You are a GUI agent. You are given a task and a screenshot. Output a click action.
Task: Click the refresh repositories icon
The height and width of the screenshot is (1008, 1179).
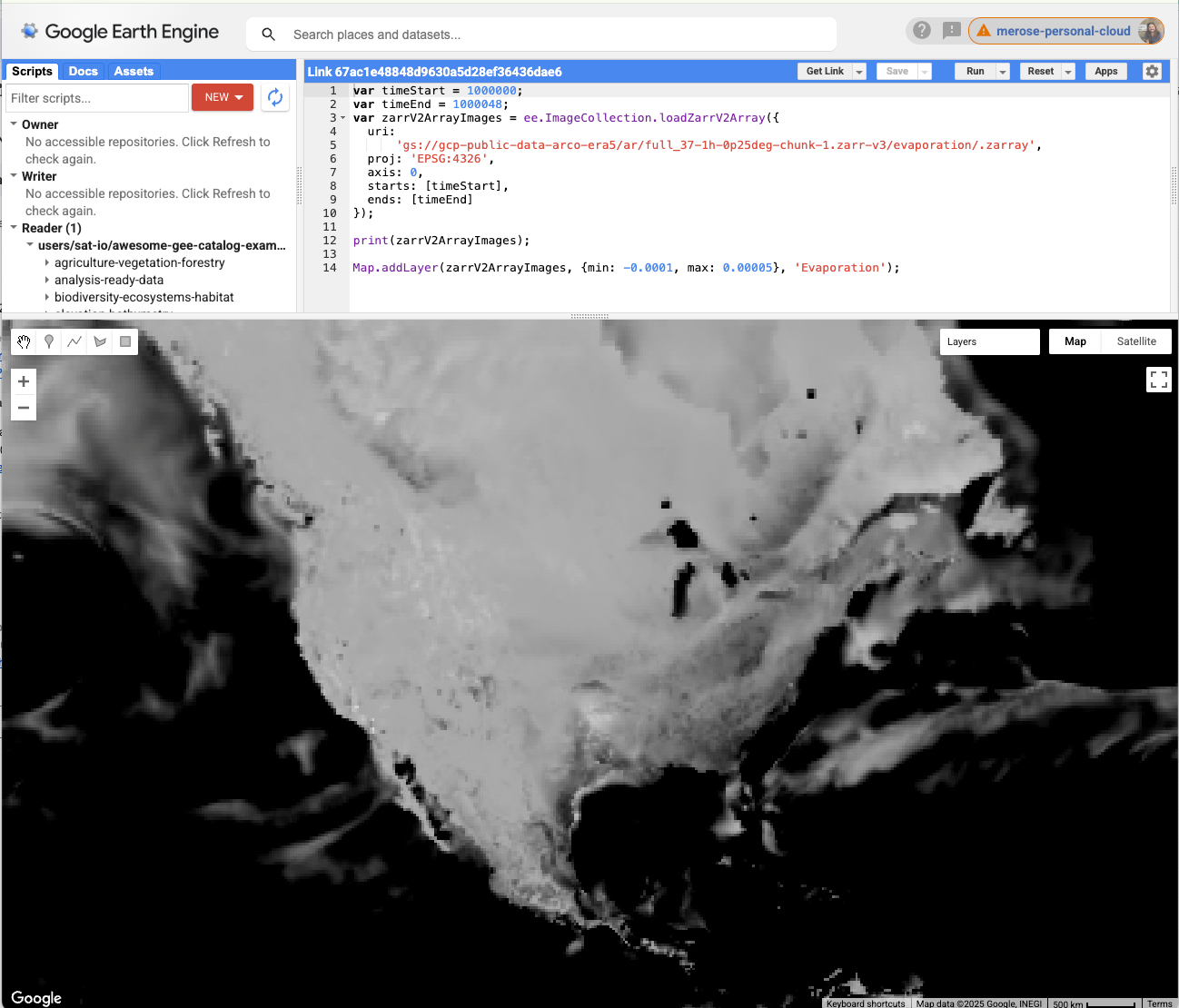pyautogui.click(x=275, y=97)
